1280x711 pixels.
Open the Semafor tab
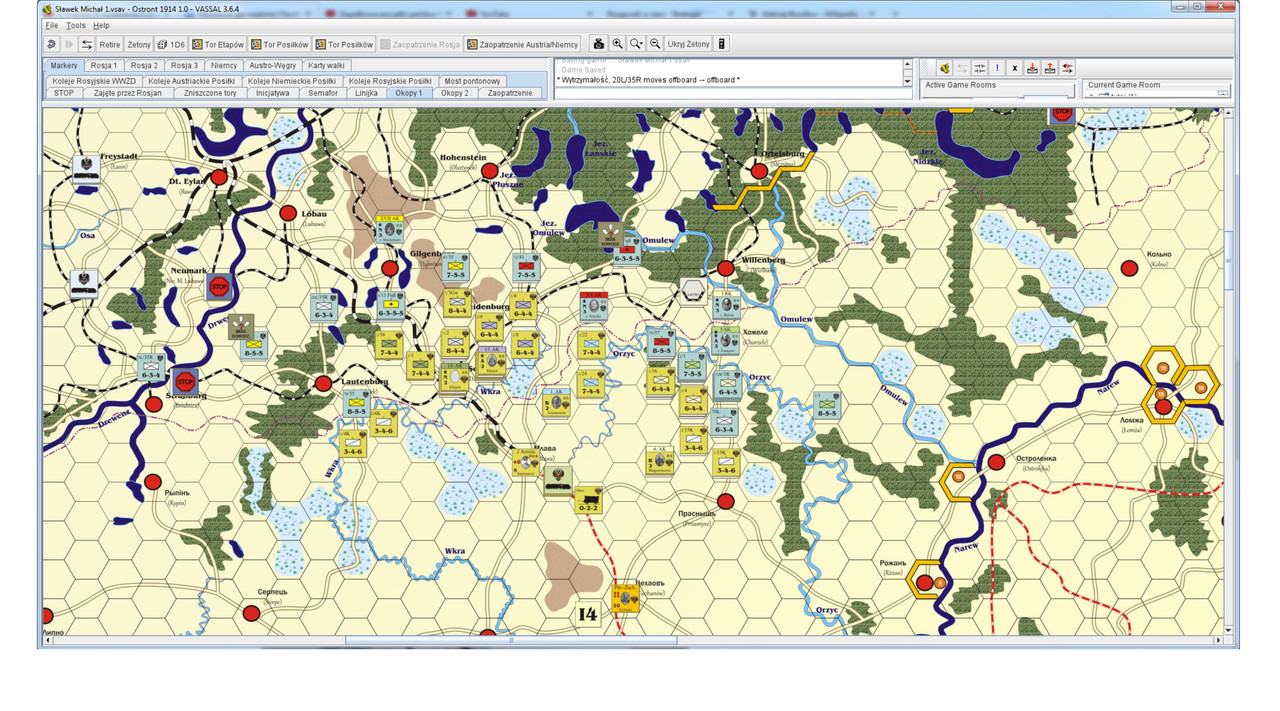coord(323,93)
